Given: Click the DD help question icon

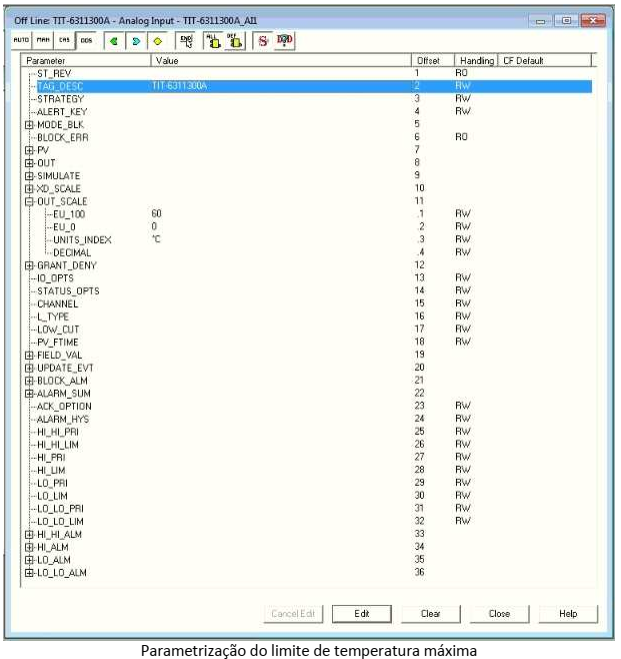Looking at the screenshot, I should (284, 41).
